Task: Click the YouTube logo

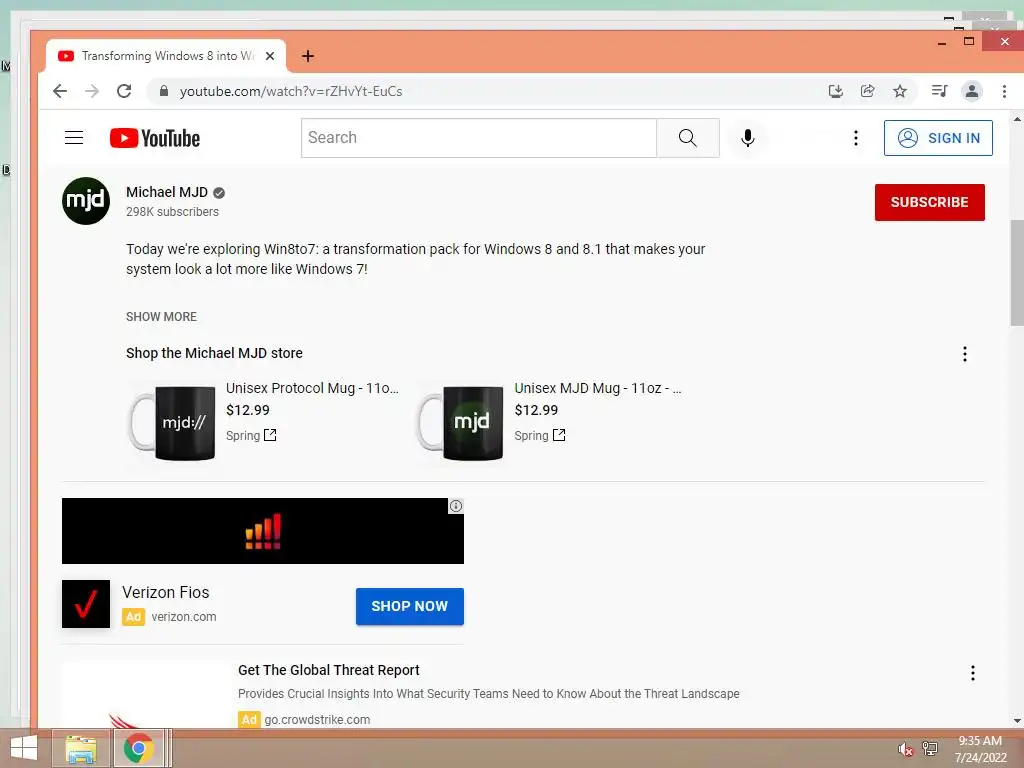Action: (x=155, y=138)
